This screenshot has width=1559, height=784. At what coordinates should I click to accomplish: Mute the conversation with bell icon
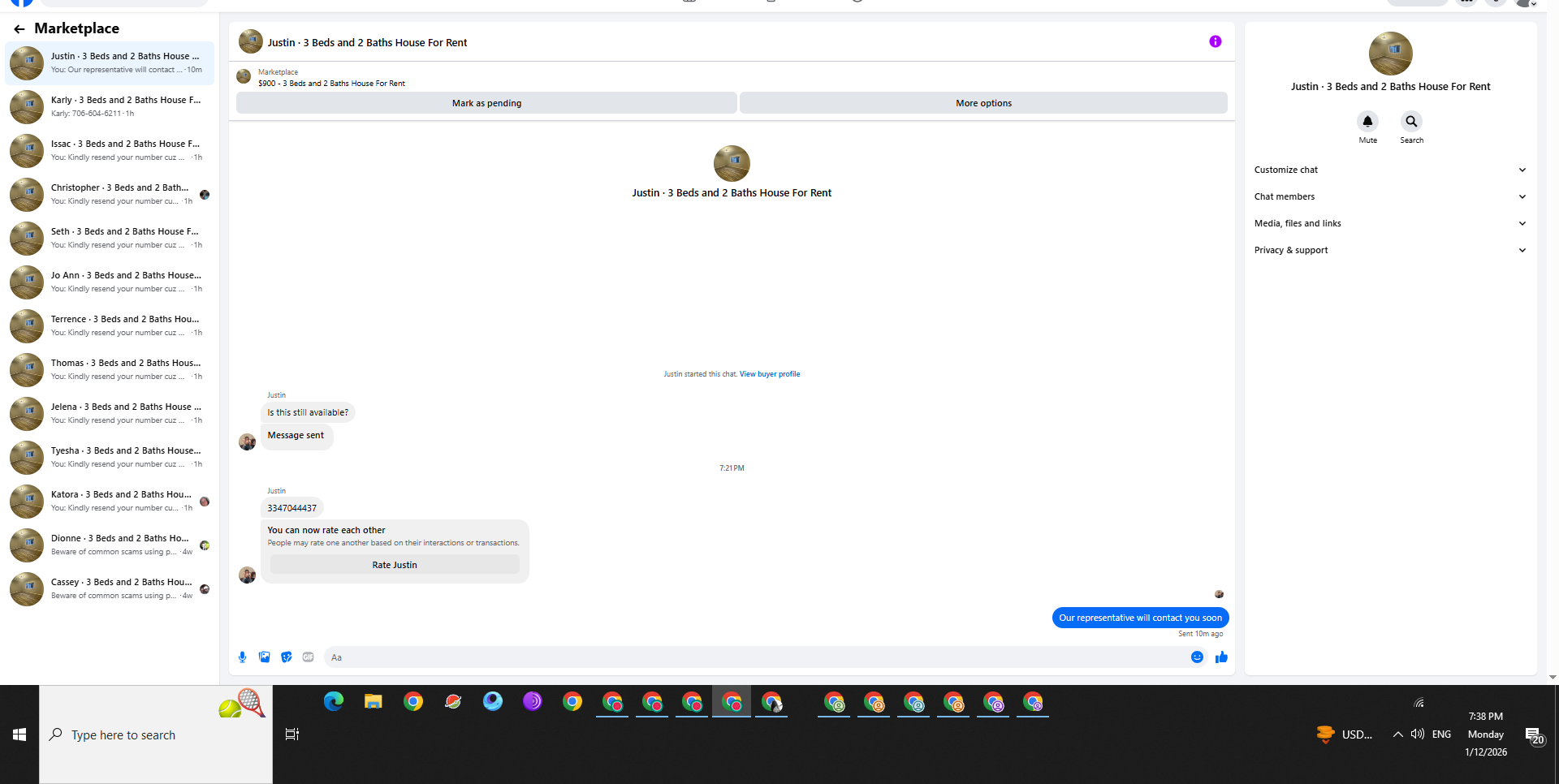point(1367,122)
